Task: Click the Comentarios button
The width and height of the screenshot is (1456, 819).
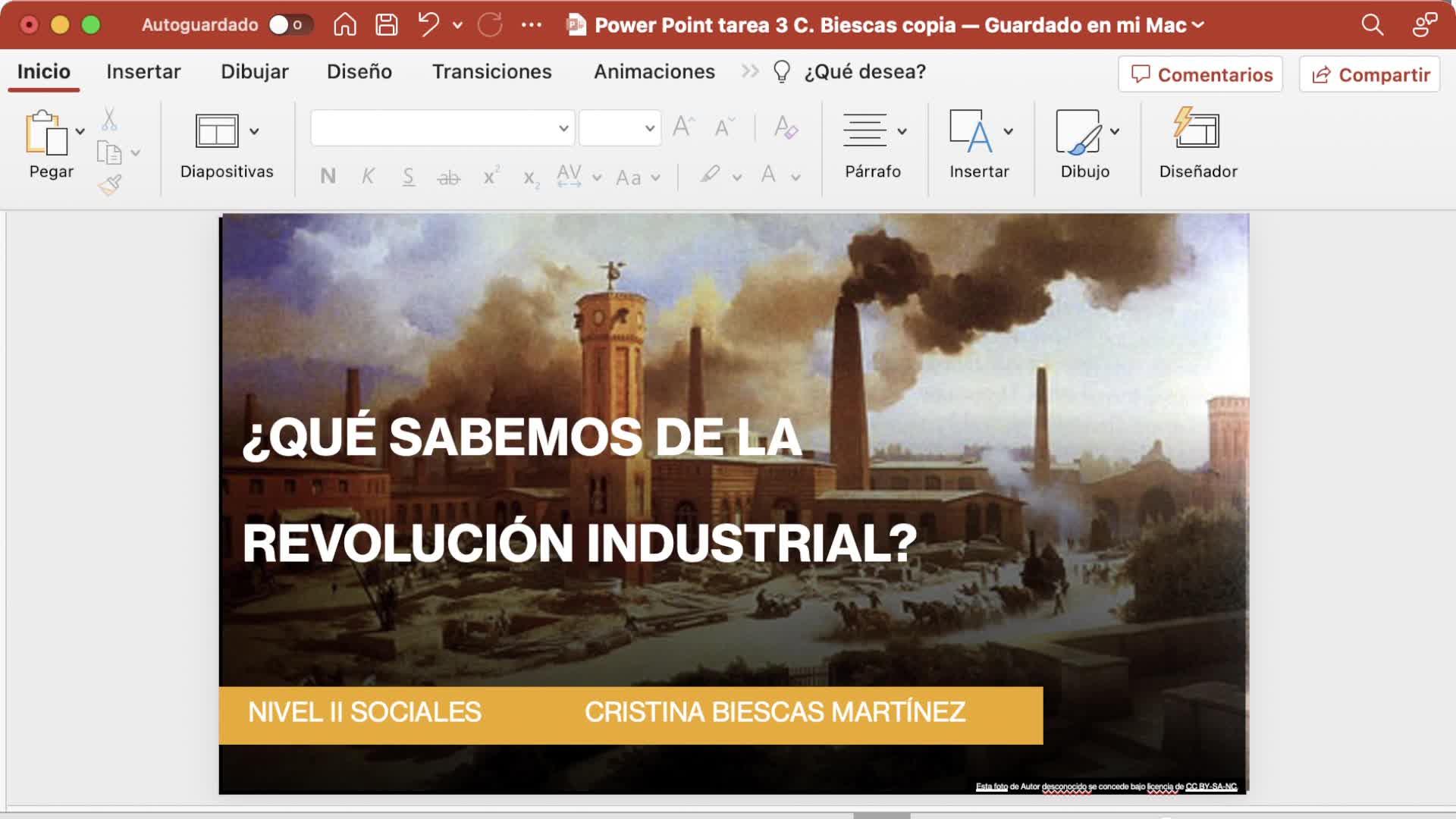Action: pos(1200,74)
